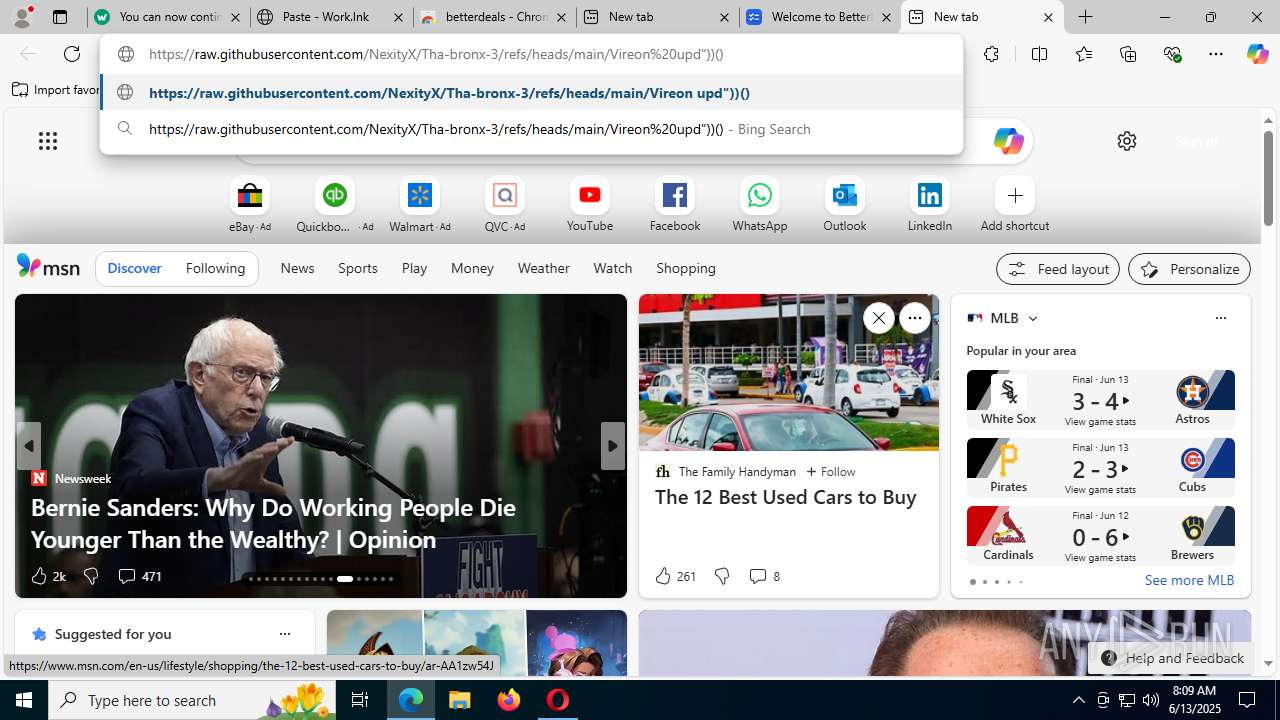
Task: Open more options on used cars card
Action: [914, 318]
